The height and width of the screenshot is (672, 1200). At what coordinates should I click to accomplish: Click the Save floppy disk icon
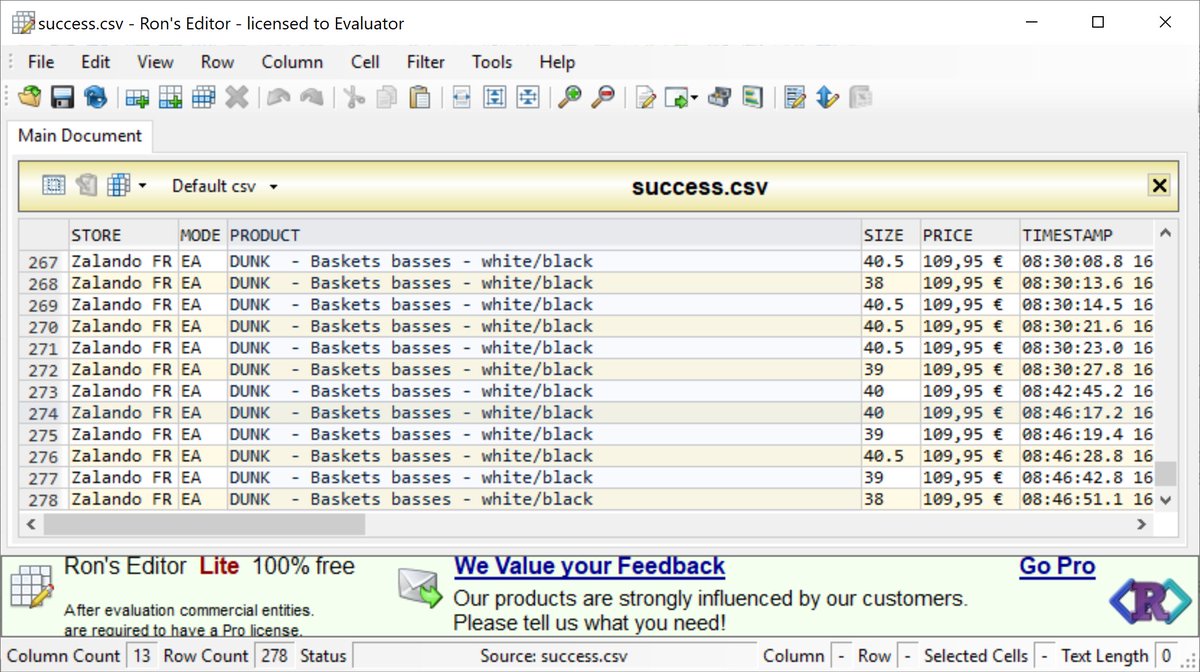(x=63, y=97)
